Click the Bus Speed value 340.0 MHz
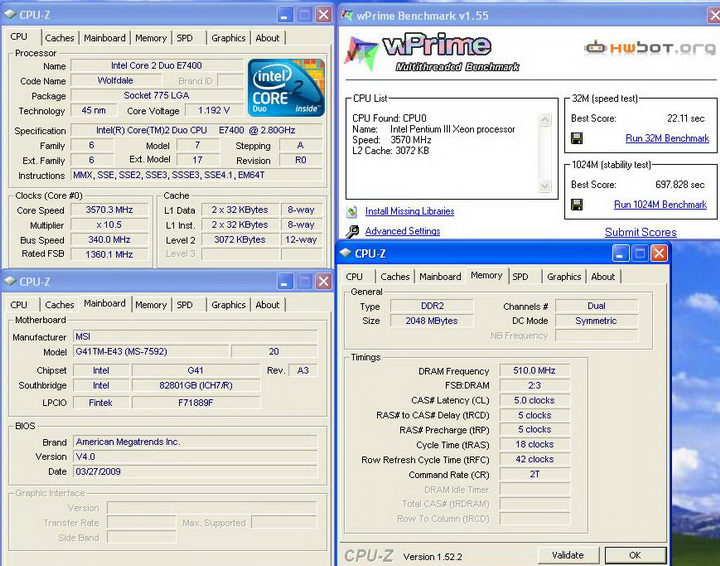Viewport: 720px width, 566px height. click(109, 240)
